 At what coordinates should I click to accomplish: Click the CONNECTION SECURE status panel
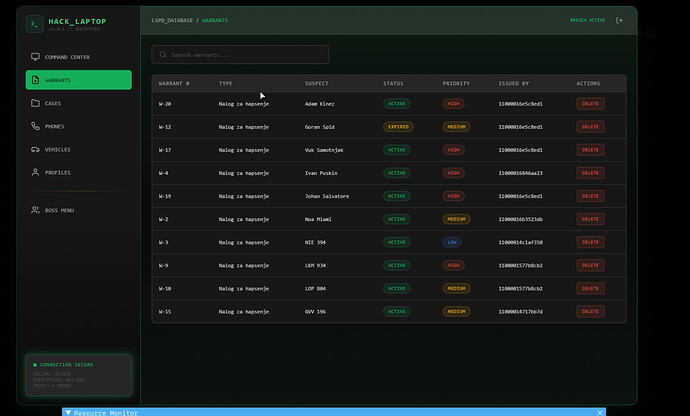(78, 375)
